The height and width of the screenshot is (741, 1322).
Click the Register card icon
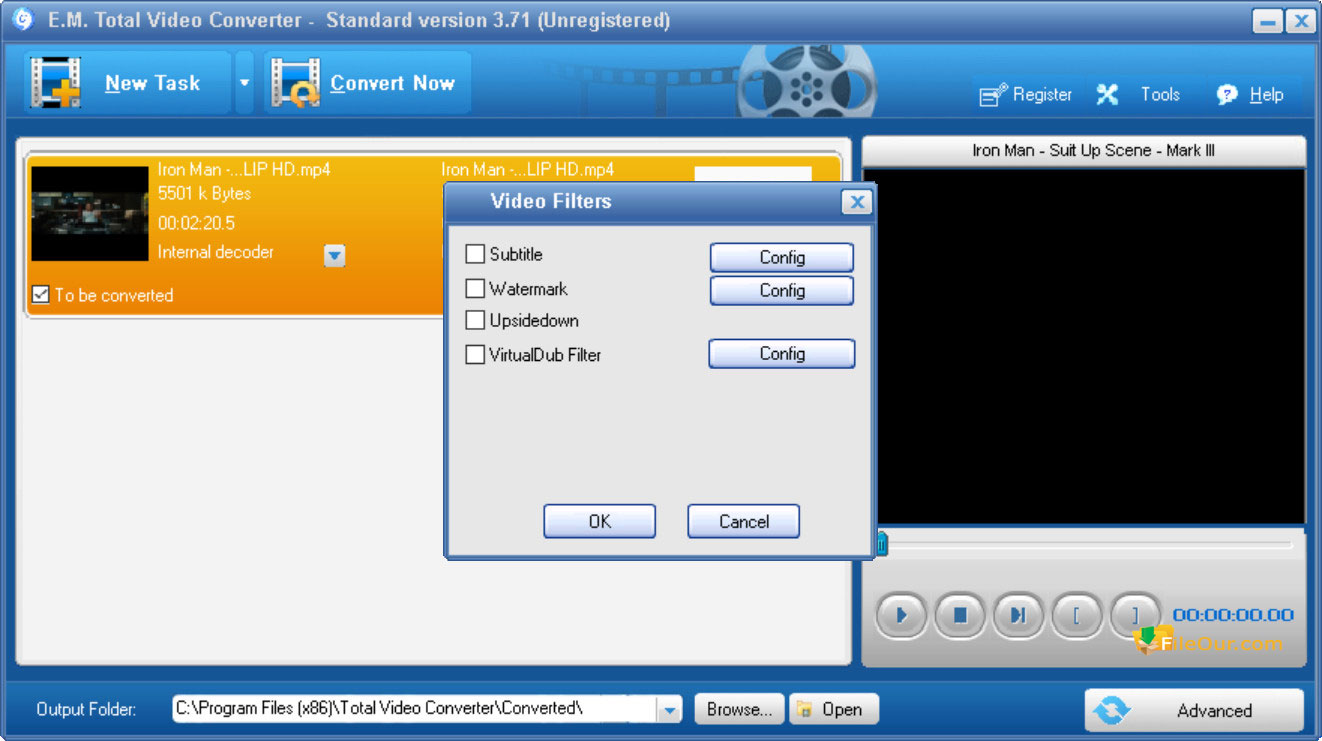click(x=993, y=95)
